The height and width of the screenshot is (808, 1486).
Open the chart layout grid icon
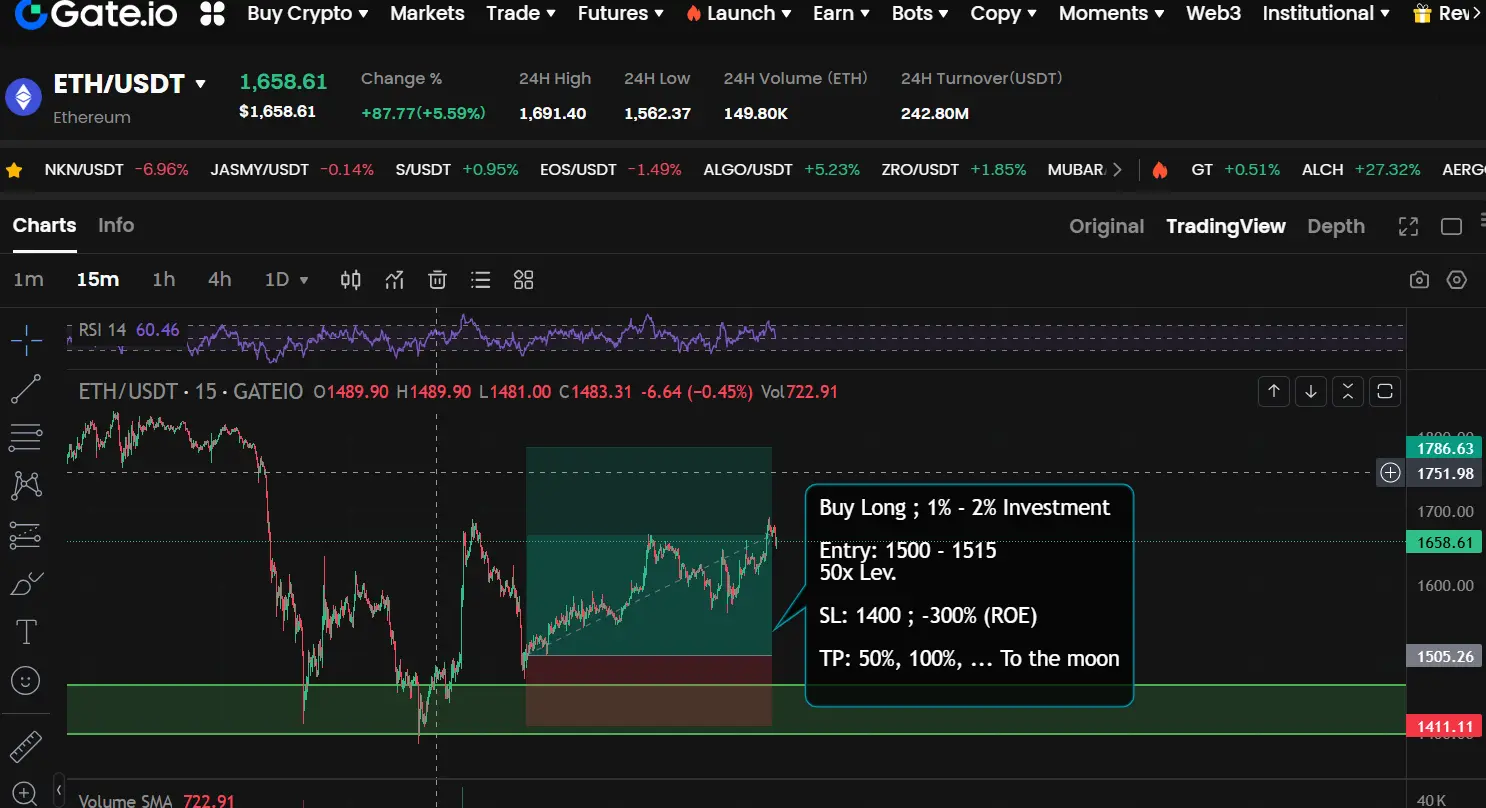(524, 280)
